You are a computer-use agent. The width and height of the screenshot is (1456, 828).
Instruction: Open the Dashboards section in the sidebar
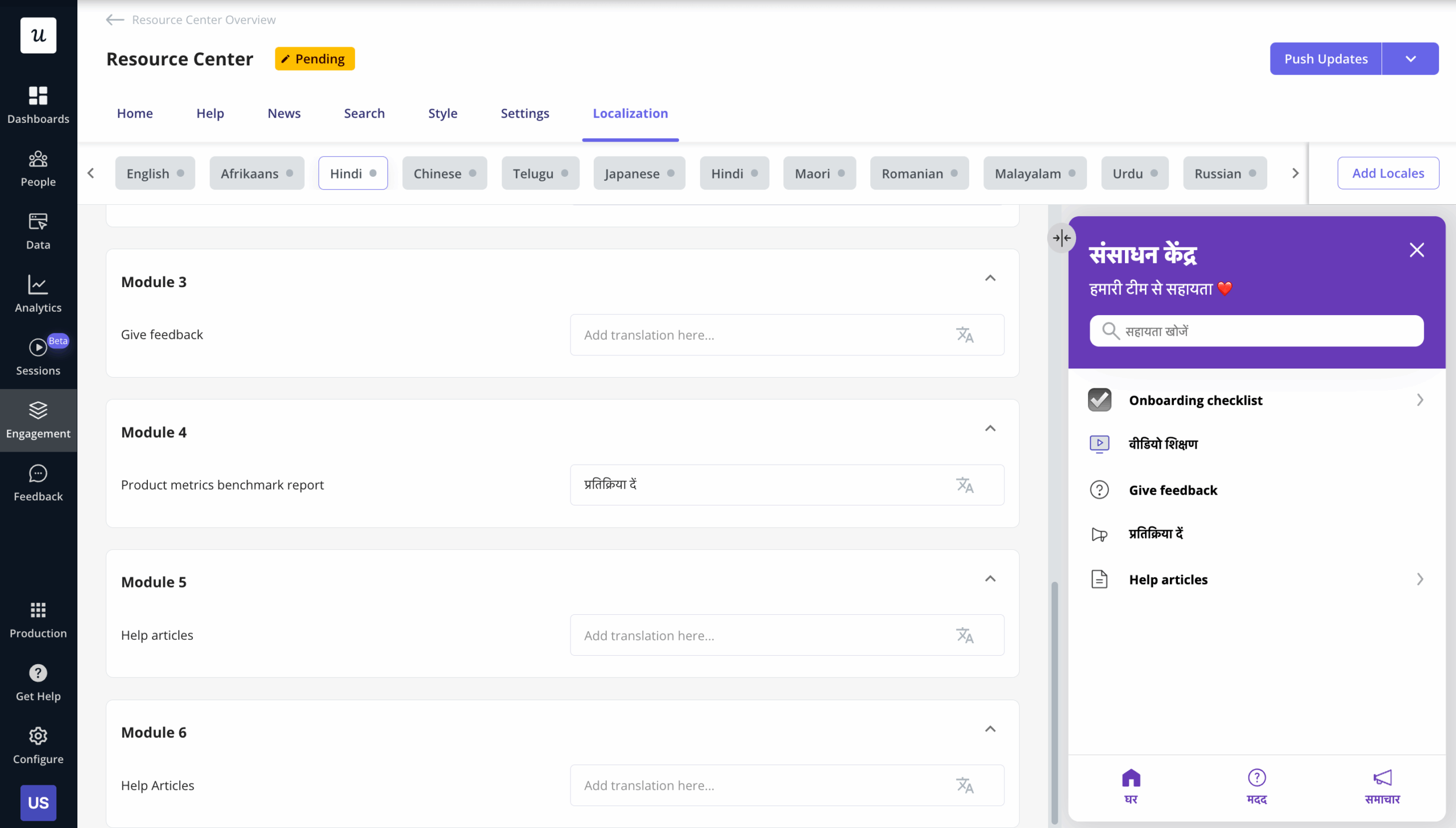pyautogui.click(x=38, y=96)
